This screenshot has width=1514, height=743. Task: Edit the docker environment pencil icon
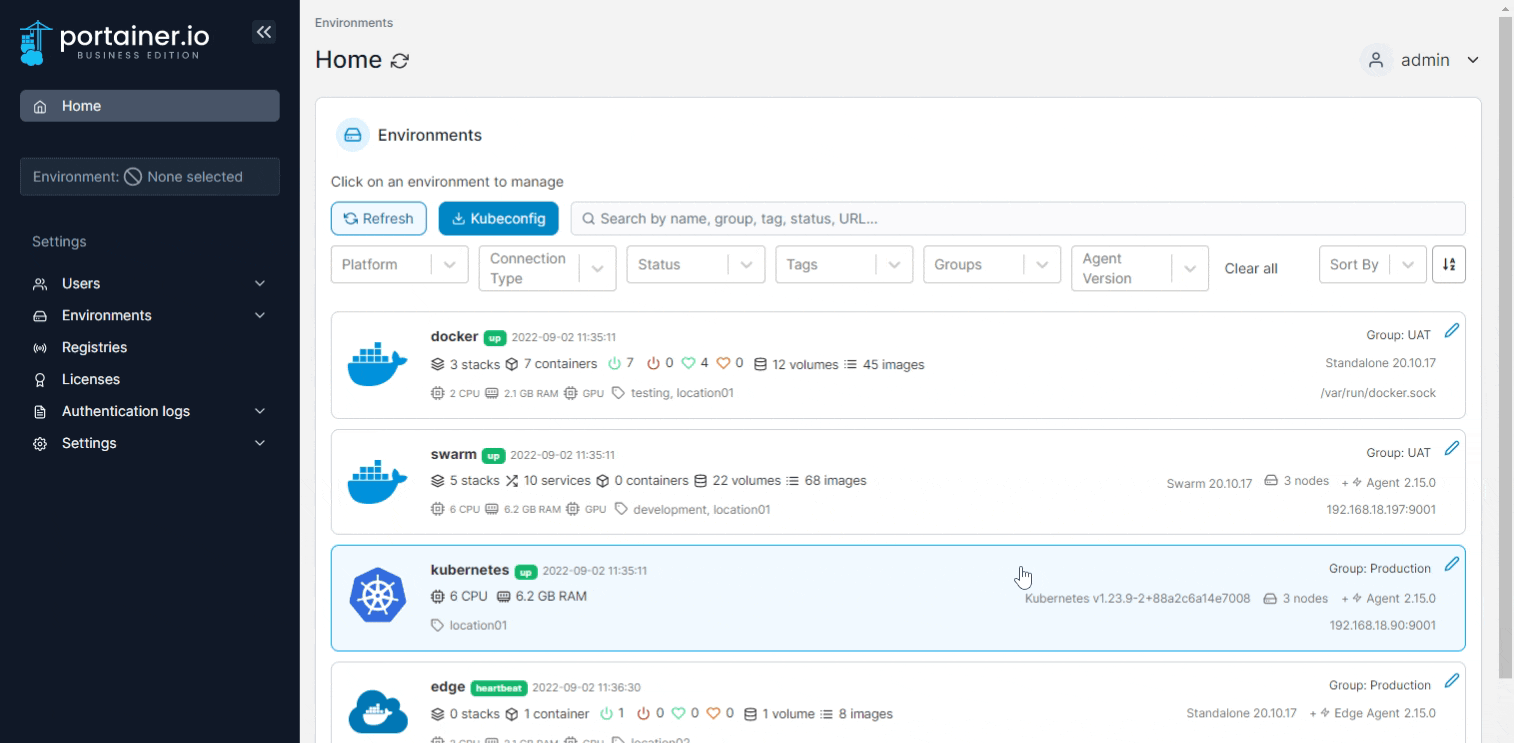pos(1452,331)
